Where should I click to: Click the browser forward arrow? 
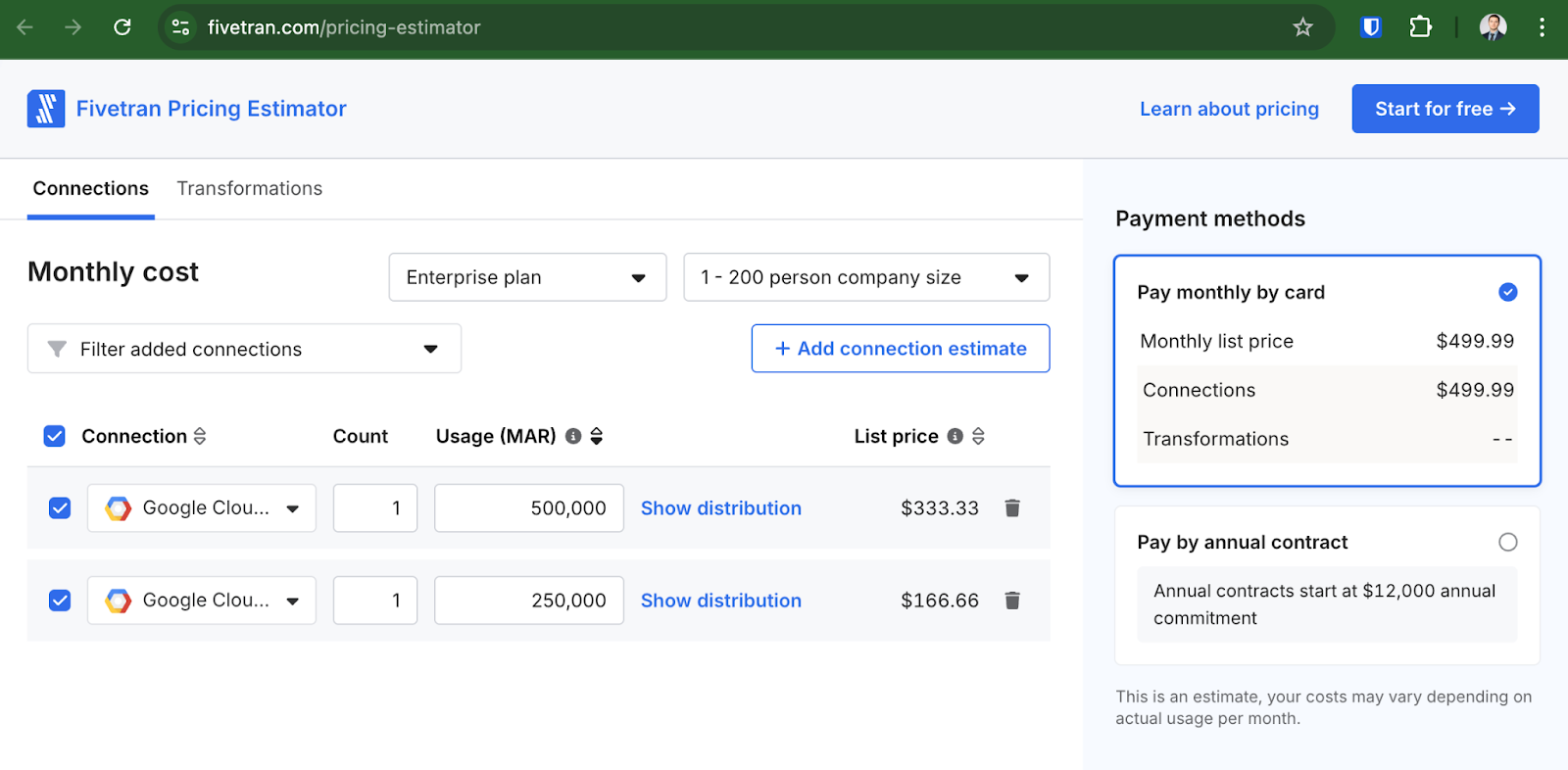pos(73,27)
